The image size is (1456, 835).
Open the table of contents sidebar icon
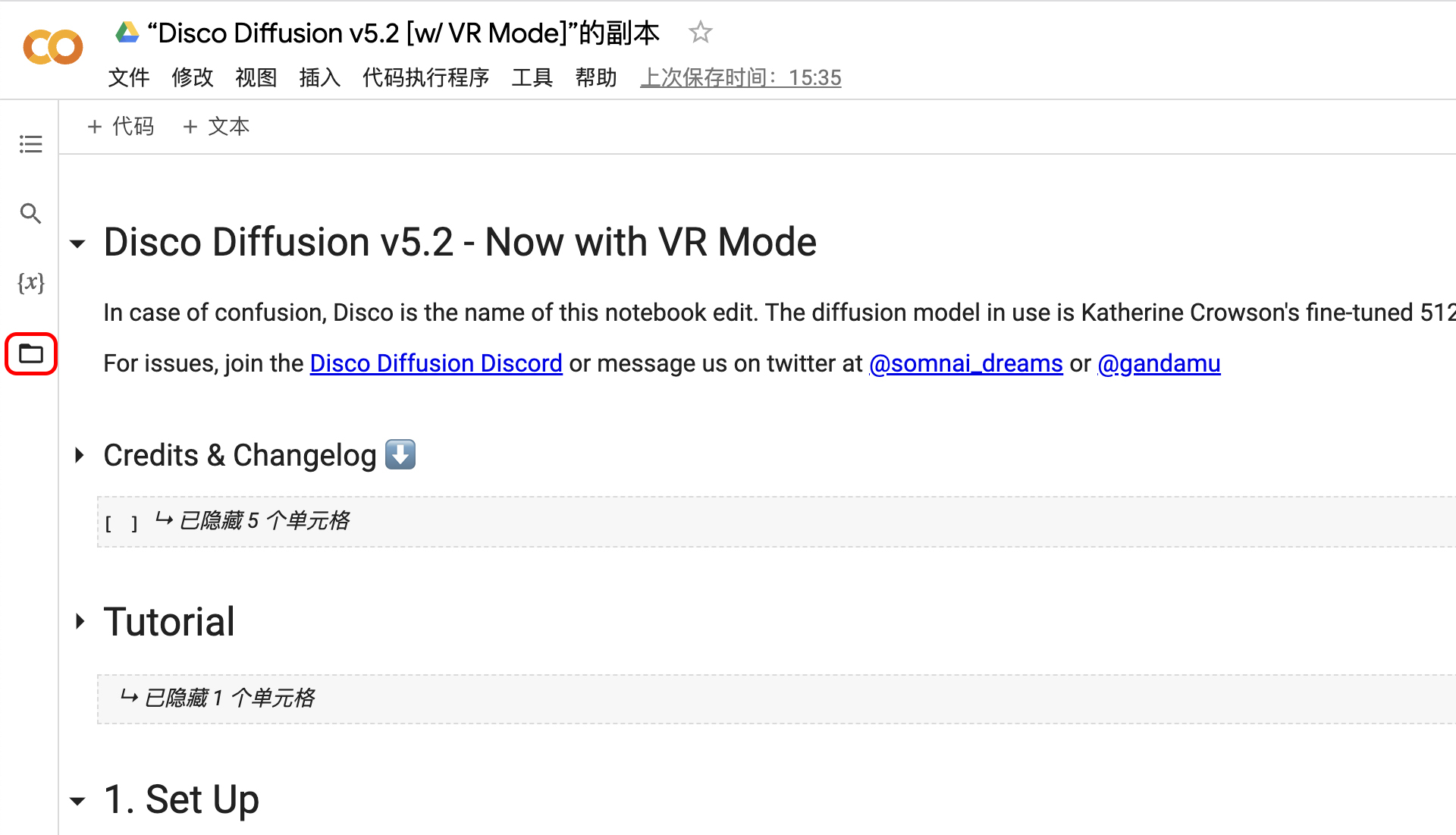point(30,144)
